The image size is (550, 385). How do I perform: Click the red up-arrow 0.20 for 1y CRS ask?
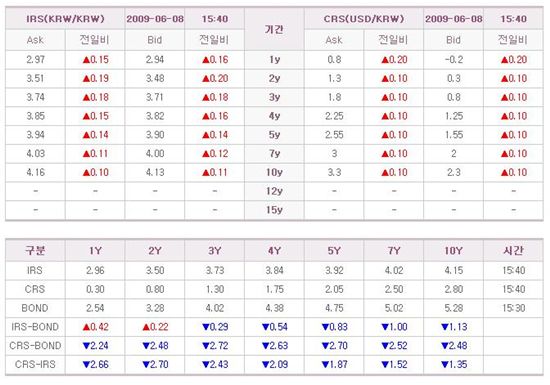point(394,60)
